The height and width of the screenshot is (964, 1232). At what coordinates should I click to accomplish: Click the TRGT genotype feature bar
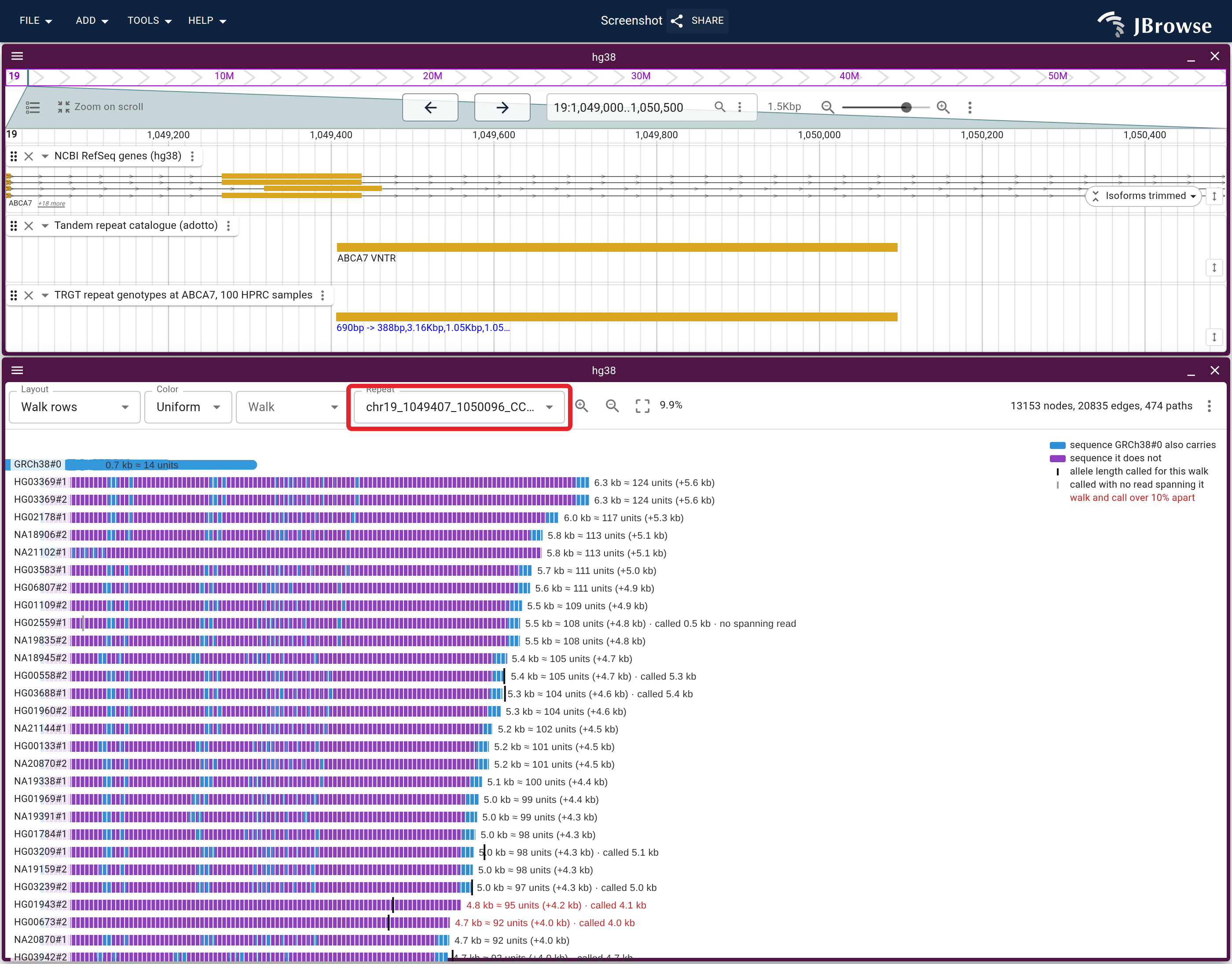617,316
